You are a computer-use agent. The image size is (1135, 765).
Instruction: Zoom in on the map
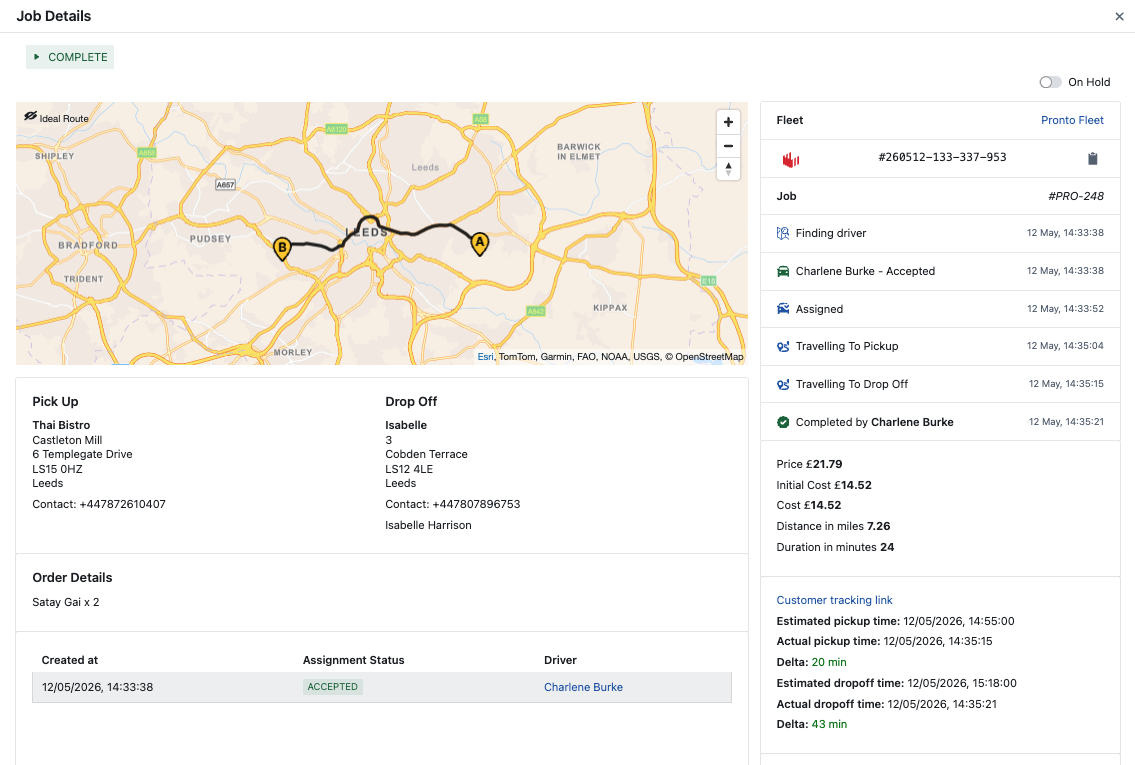coord(728,122)
